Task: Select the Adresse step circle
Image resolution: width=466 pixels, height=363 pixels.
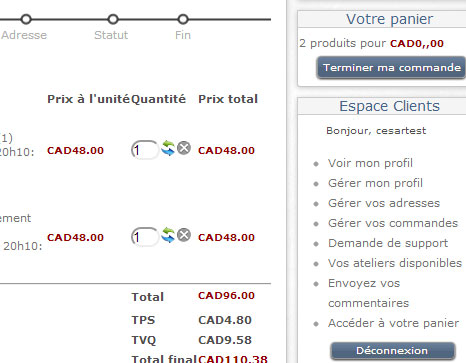Action: click(x=26, y=19)
